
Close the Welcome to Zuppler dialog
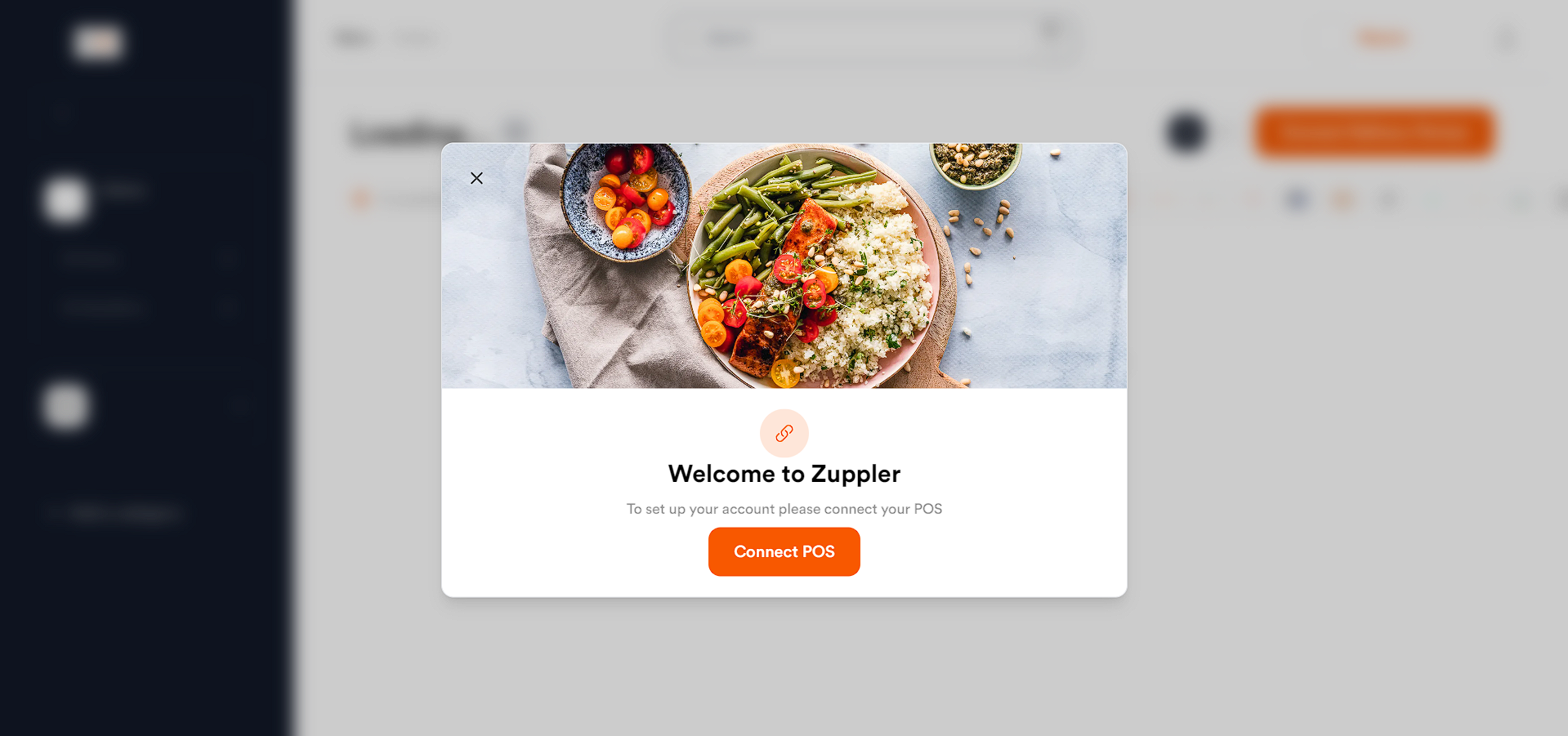click(476, 178)
